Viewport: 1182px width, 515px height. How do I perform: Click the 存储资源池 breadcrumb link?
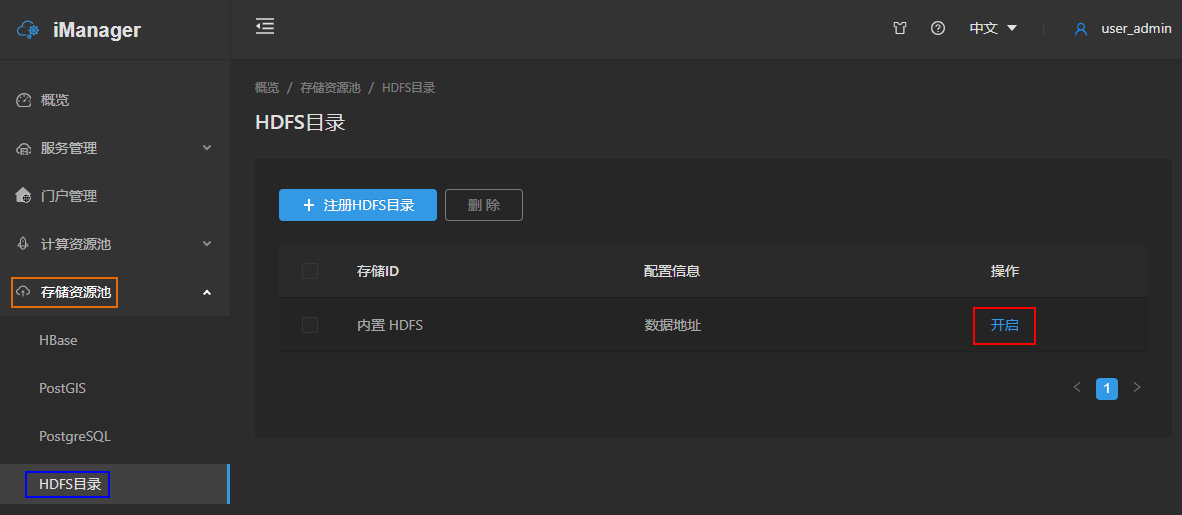(x=328, y=88)
